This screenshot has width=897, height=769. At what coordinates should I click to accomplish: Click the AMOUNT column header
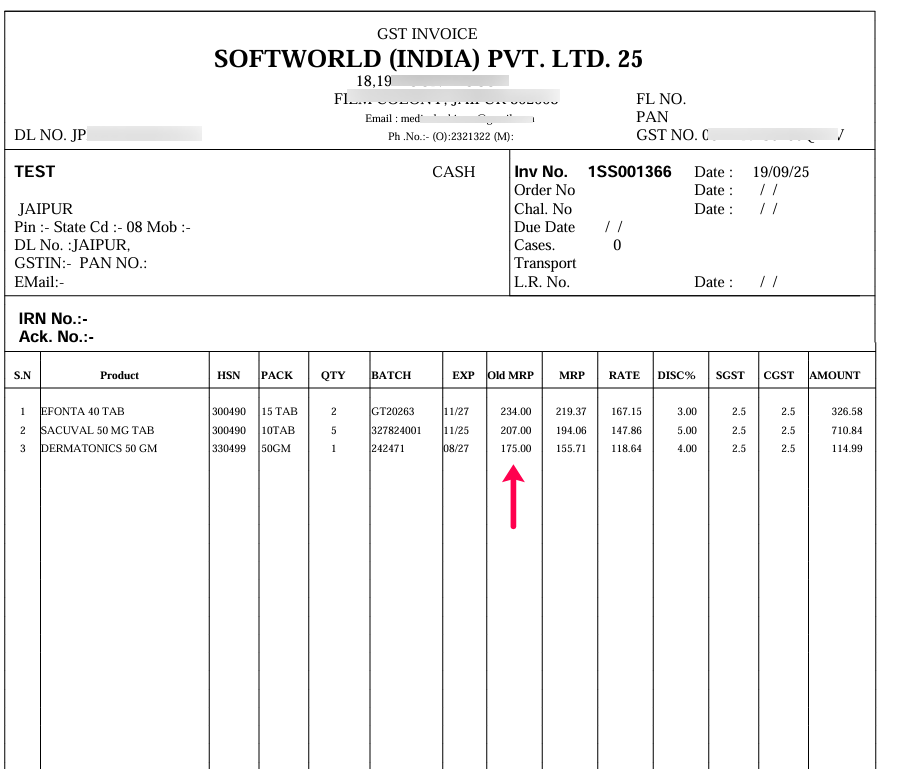[834, 375]
